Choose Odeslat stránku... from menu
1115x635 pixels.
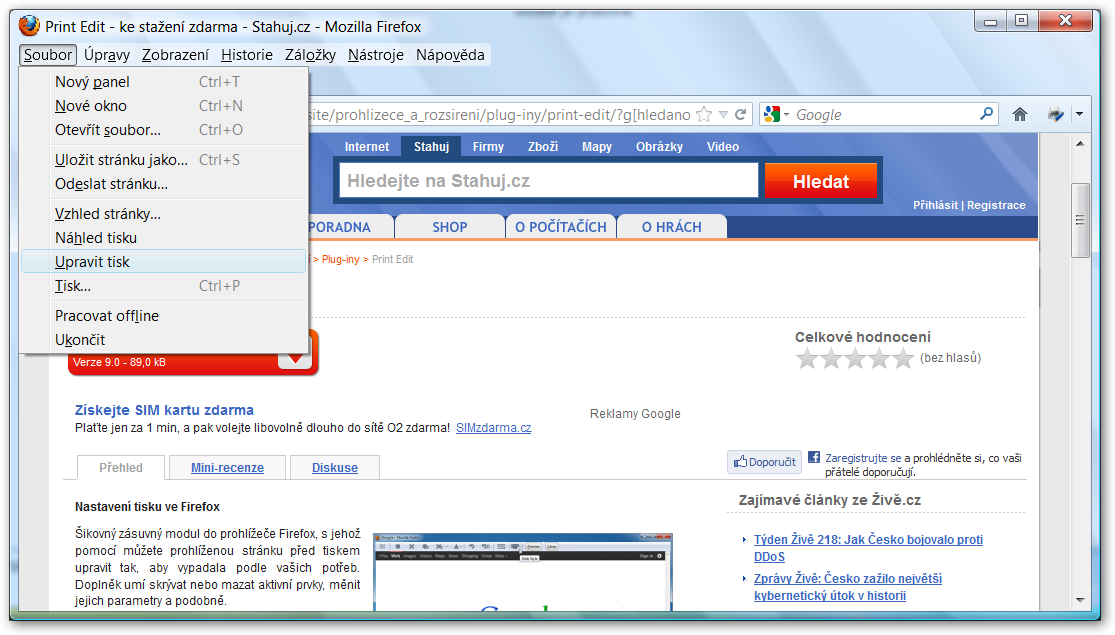[164, 184]
